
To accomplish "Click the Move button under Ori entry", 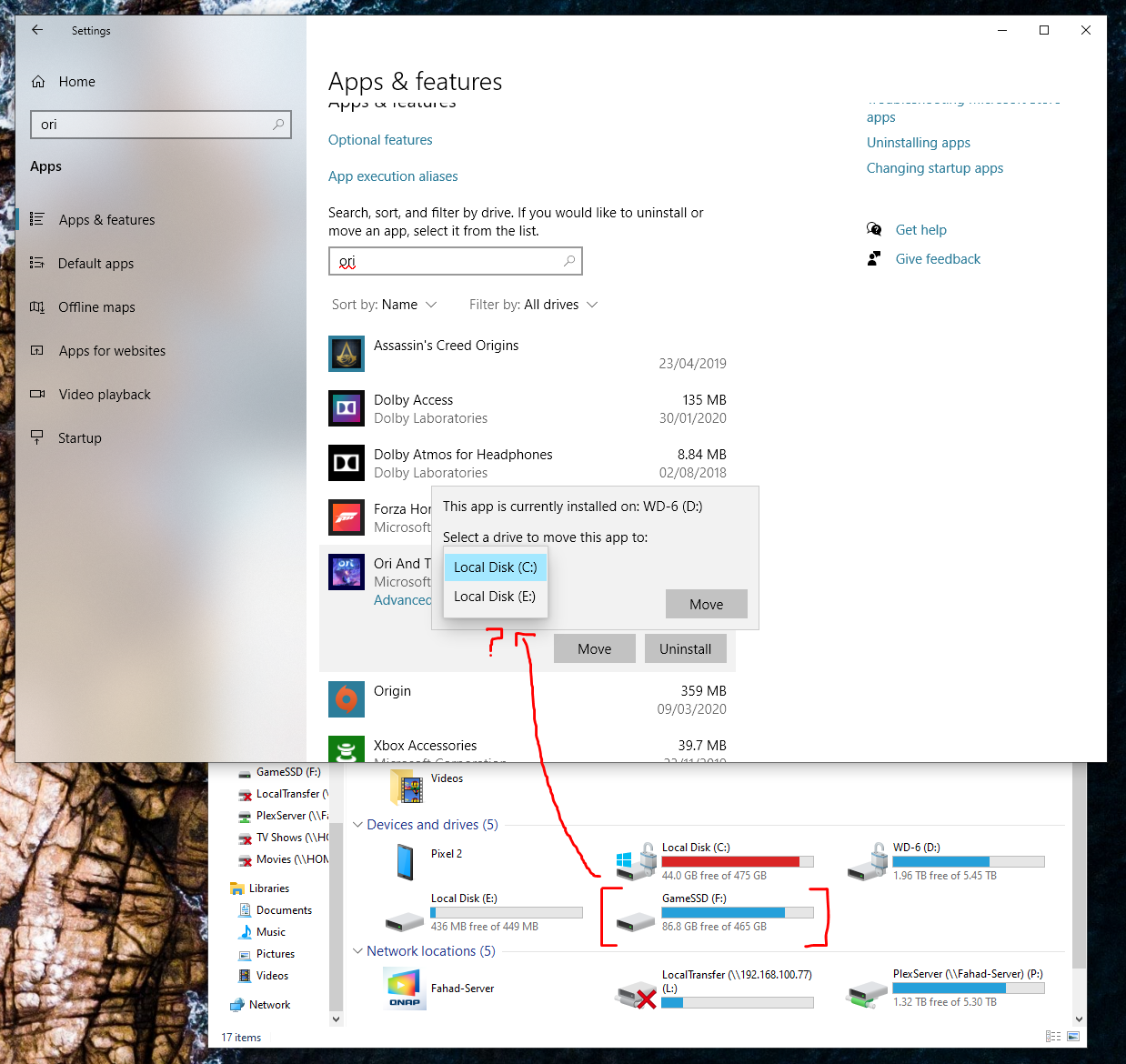I will pyautogui.click(x=595, y=648).
